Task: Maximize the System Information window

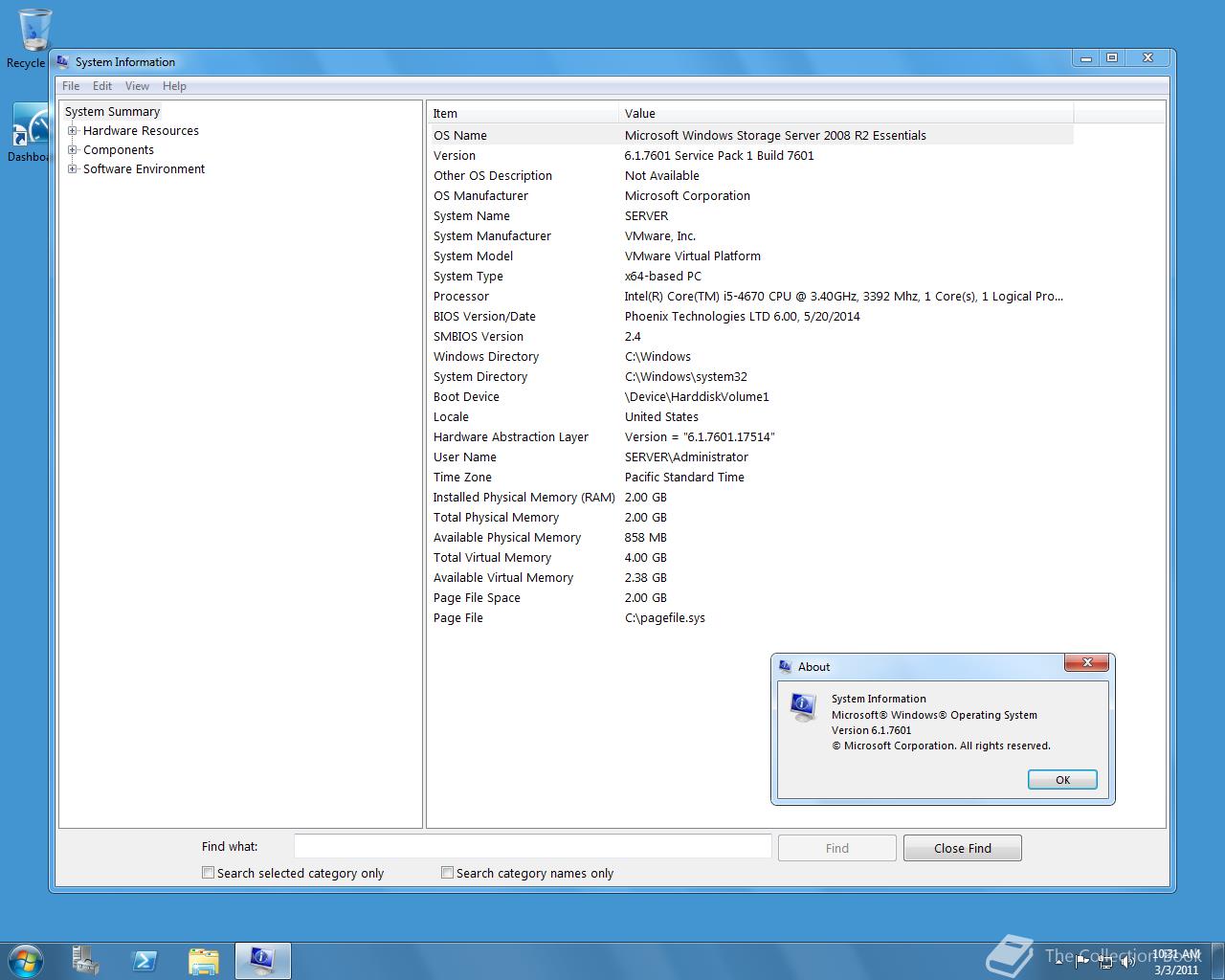Action: click(x=1112, y=58)
